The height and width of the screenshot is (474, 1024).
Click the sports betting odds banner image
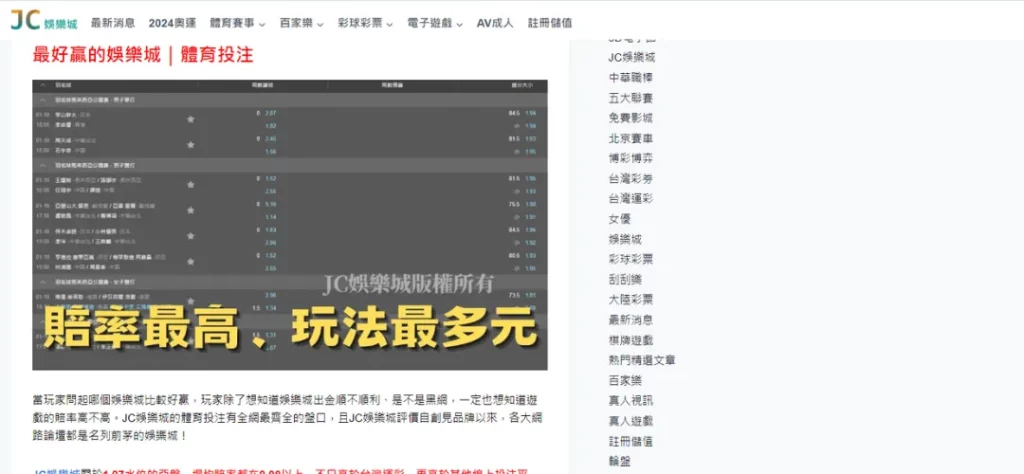pyautogui.click(x=290, y=225)
